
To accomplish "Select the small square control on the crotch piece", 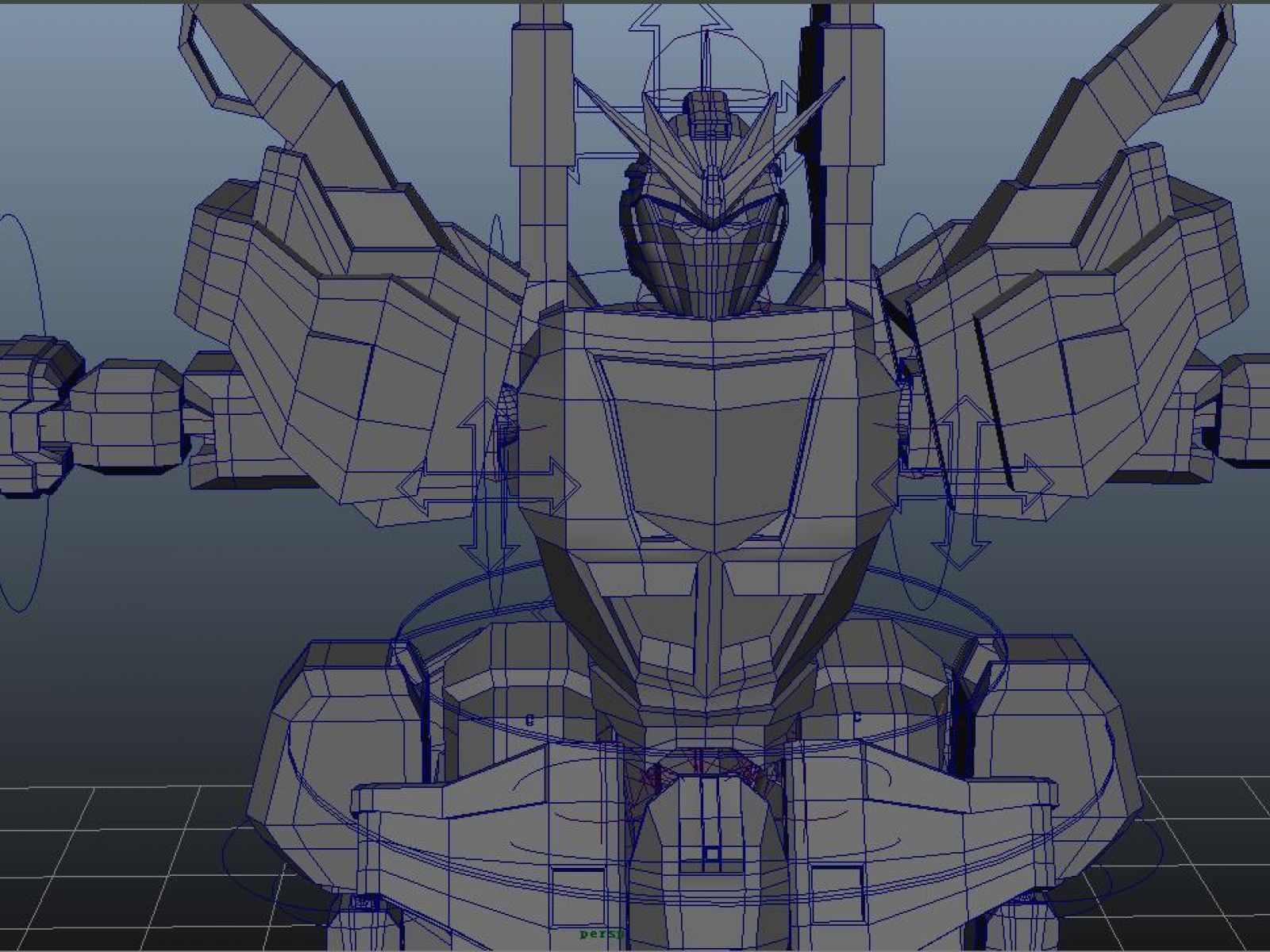I will coord(712,855).
